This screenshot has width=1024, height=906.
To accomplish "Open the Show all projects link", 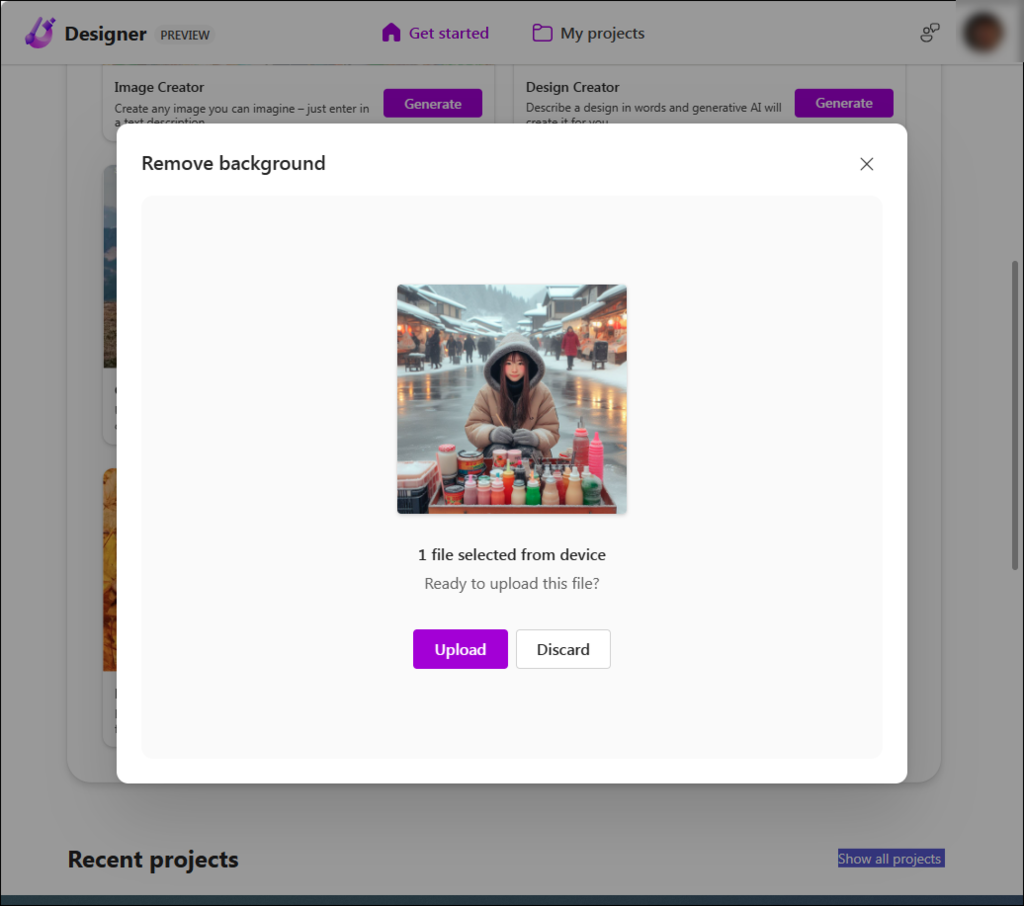I will click(891, 858).
